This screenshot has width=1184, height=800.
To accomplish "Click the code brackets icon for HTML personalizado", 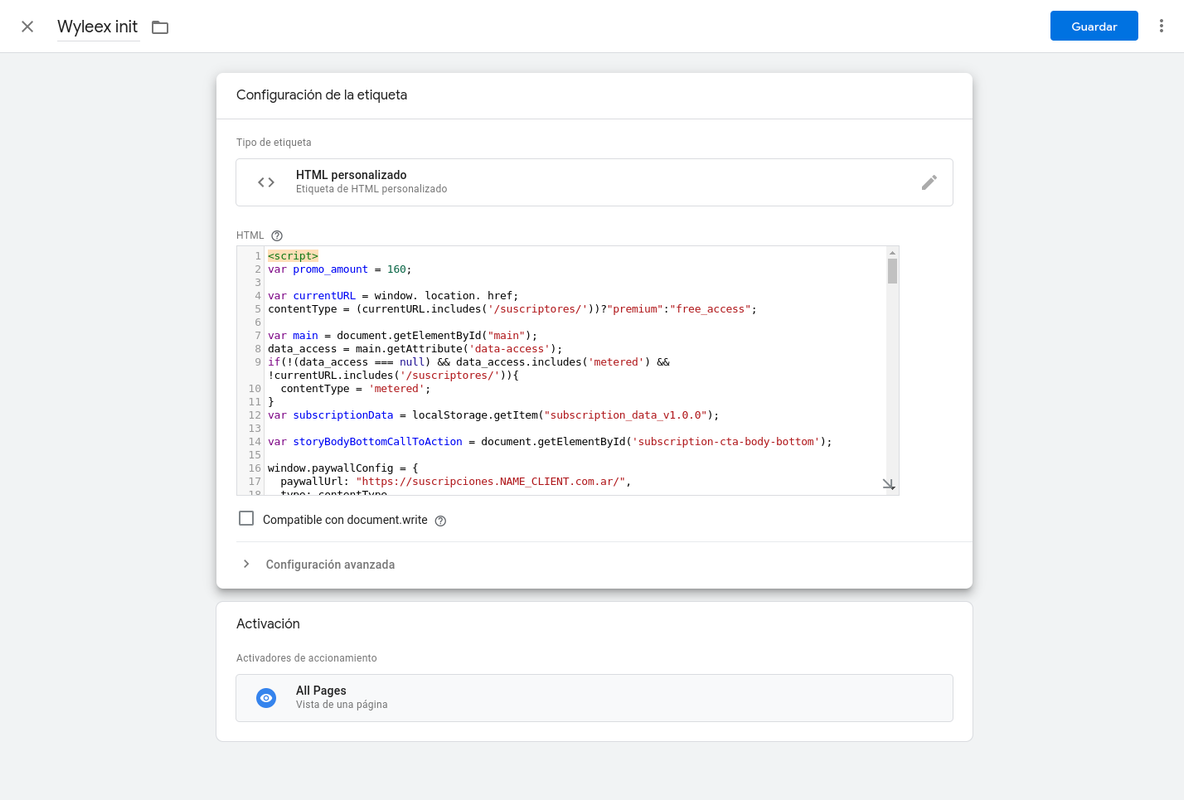I will click(x=266, y=182).
